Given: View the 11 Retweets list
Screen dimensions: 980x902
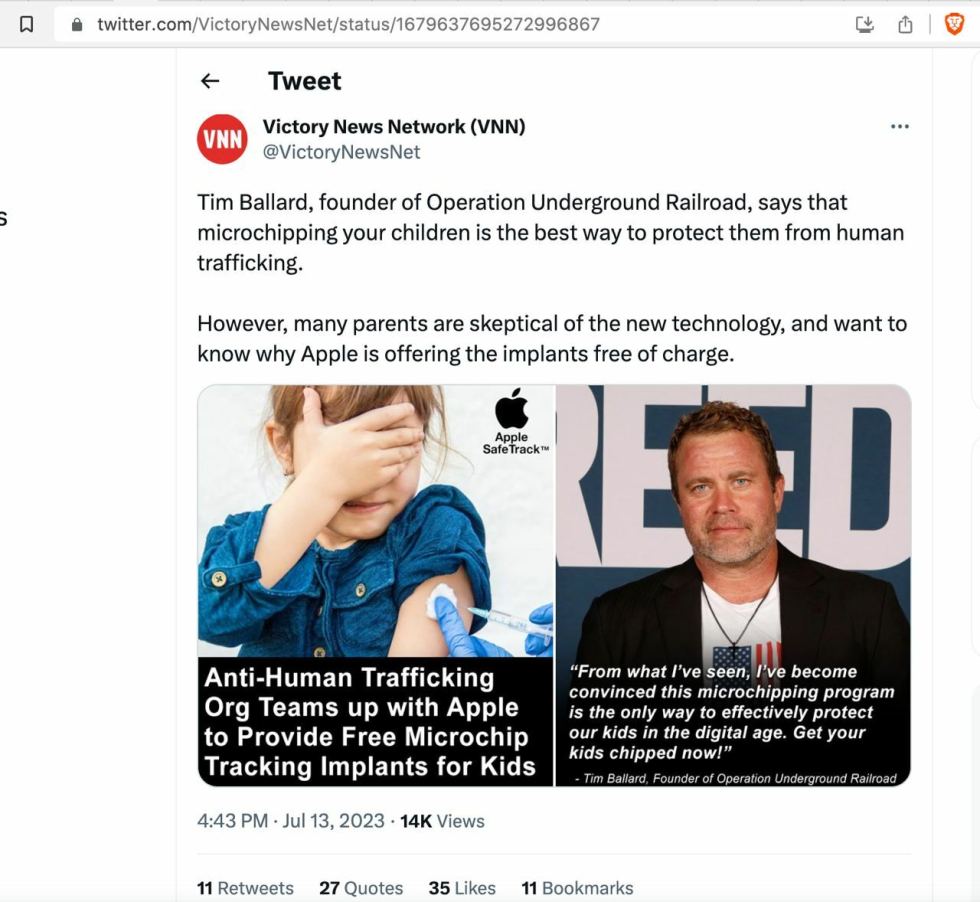Looking at the screenshot, I should click(245, 888).
